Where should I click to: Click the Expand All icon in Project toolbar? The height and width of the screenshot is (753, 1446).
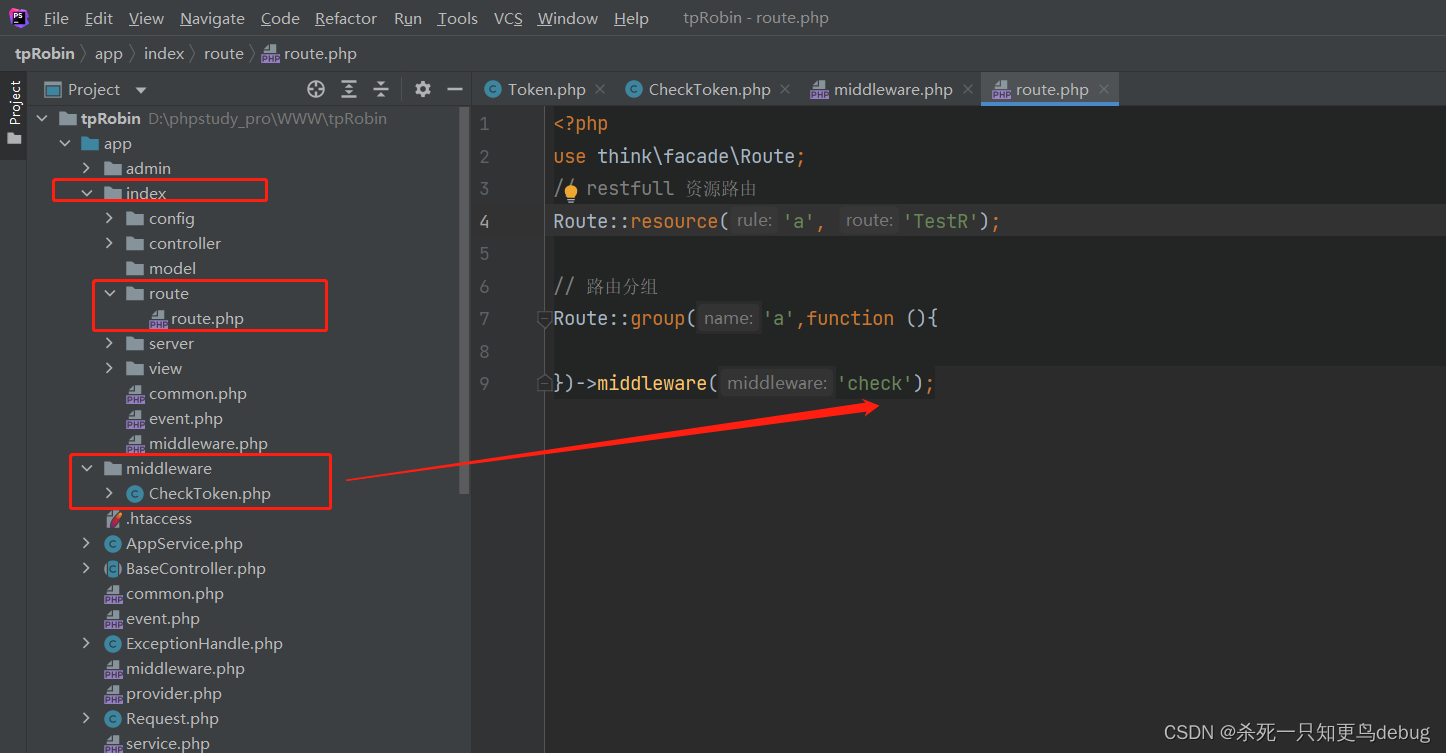point(348,89)
